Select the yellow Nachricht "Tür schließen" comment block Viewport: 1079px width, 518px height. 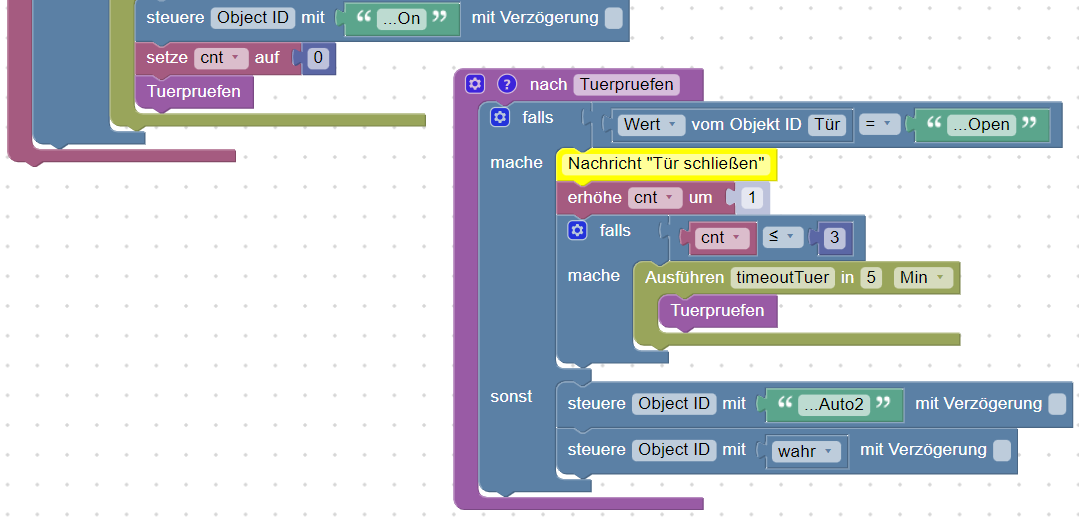666,164
